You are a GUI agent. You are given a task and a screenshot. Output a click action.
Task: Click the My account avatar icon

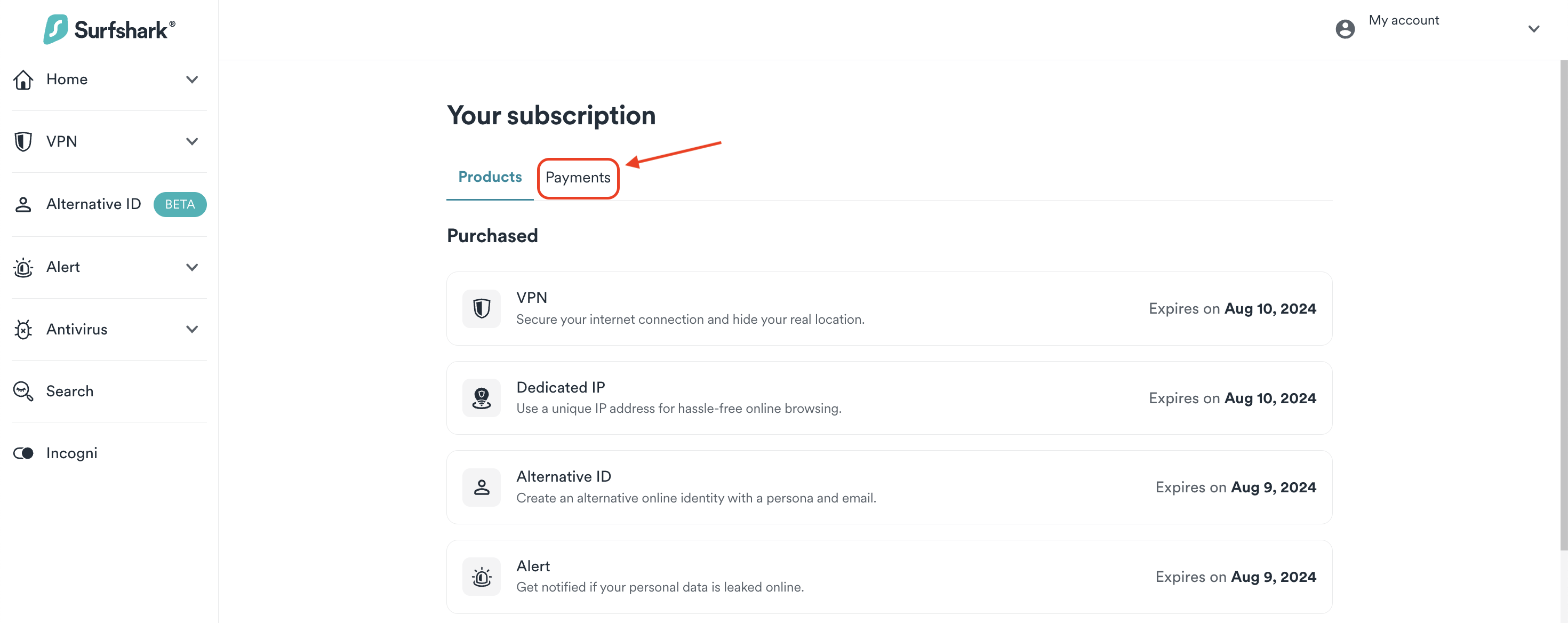tap(1345, 29)
